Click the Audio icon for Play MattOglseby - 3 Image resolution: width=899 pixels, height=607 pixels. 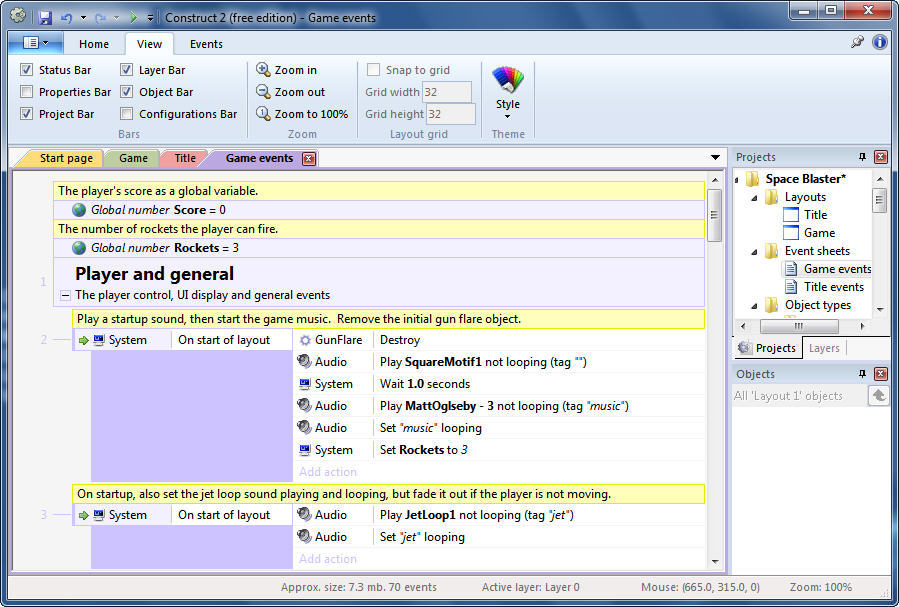pyautogui.click(x=304, y=405)
